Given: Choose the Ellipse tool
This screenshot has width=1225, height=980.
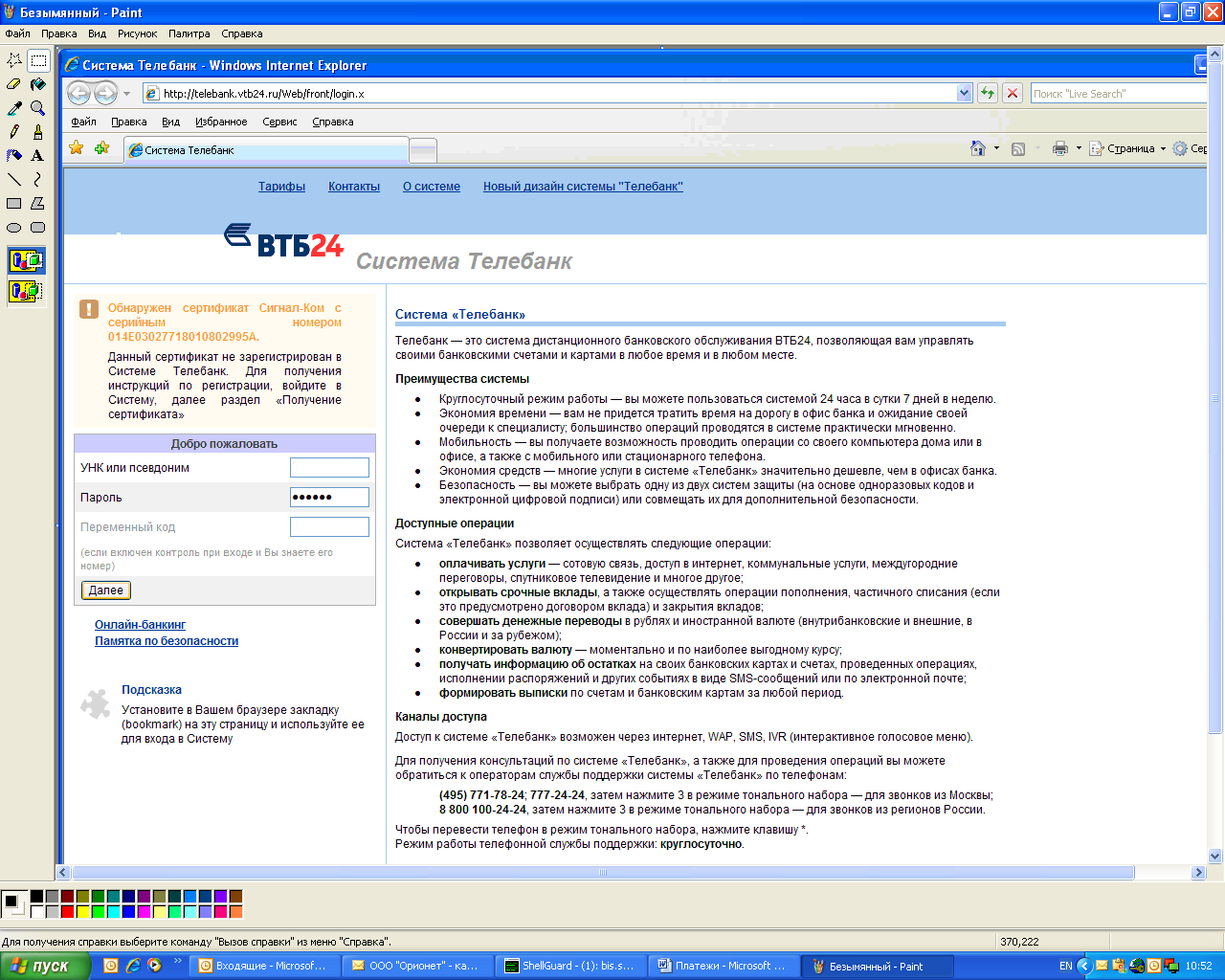Looking at the screenshot, I should [x=14, y=227].
